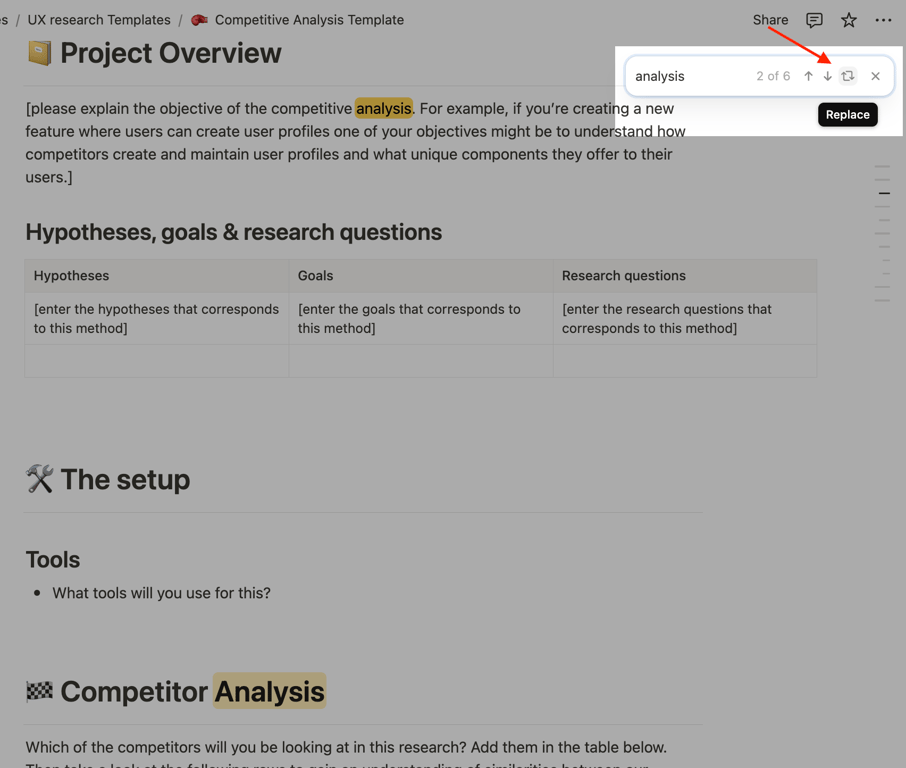Screen dimensions: 906x768
Task: Click the Replace icon in find bar
Action: coord(848,76)
